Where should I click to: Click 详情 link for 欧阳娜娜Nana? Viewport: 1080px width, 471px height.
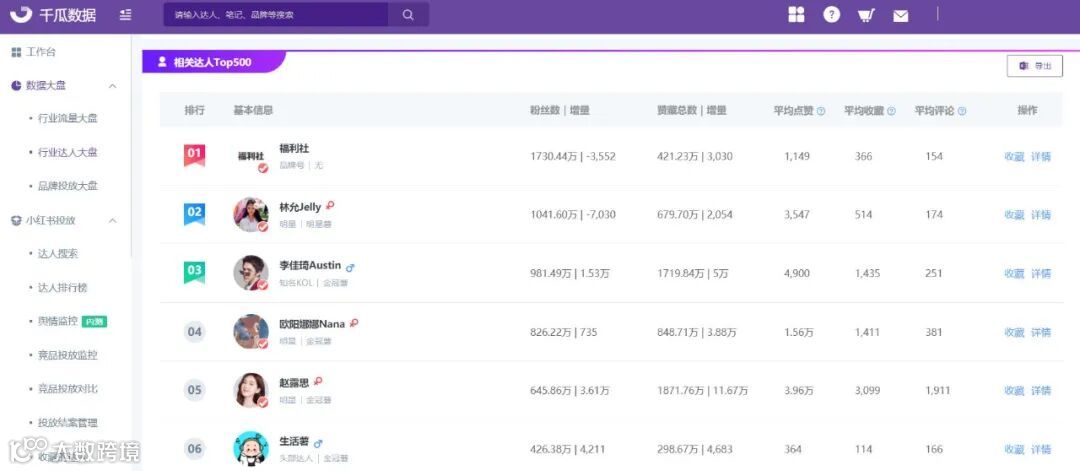click(1041, 332)
